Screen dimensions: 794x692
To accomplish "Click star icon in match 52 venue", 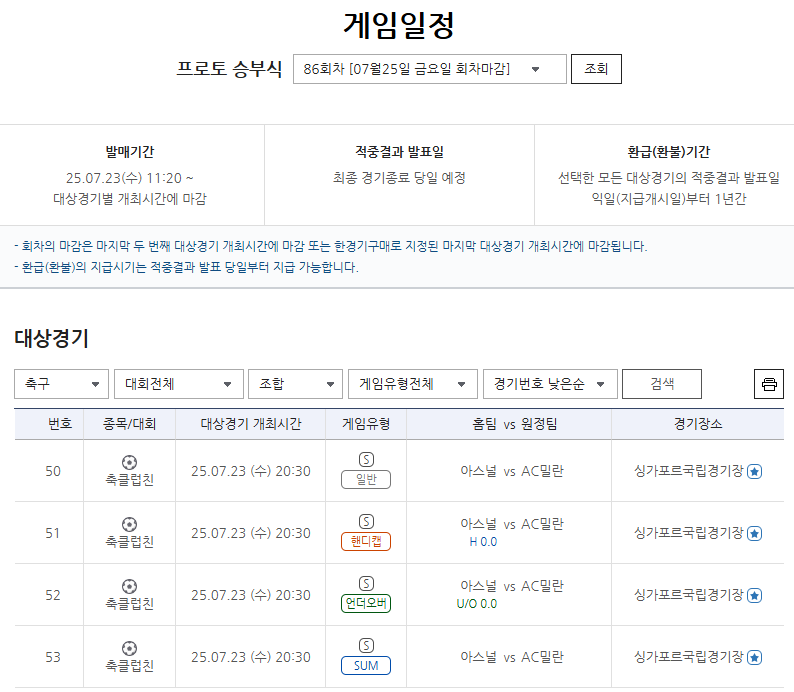I will coord(755,595).
